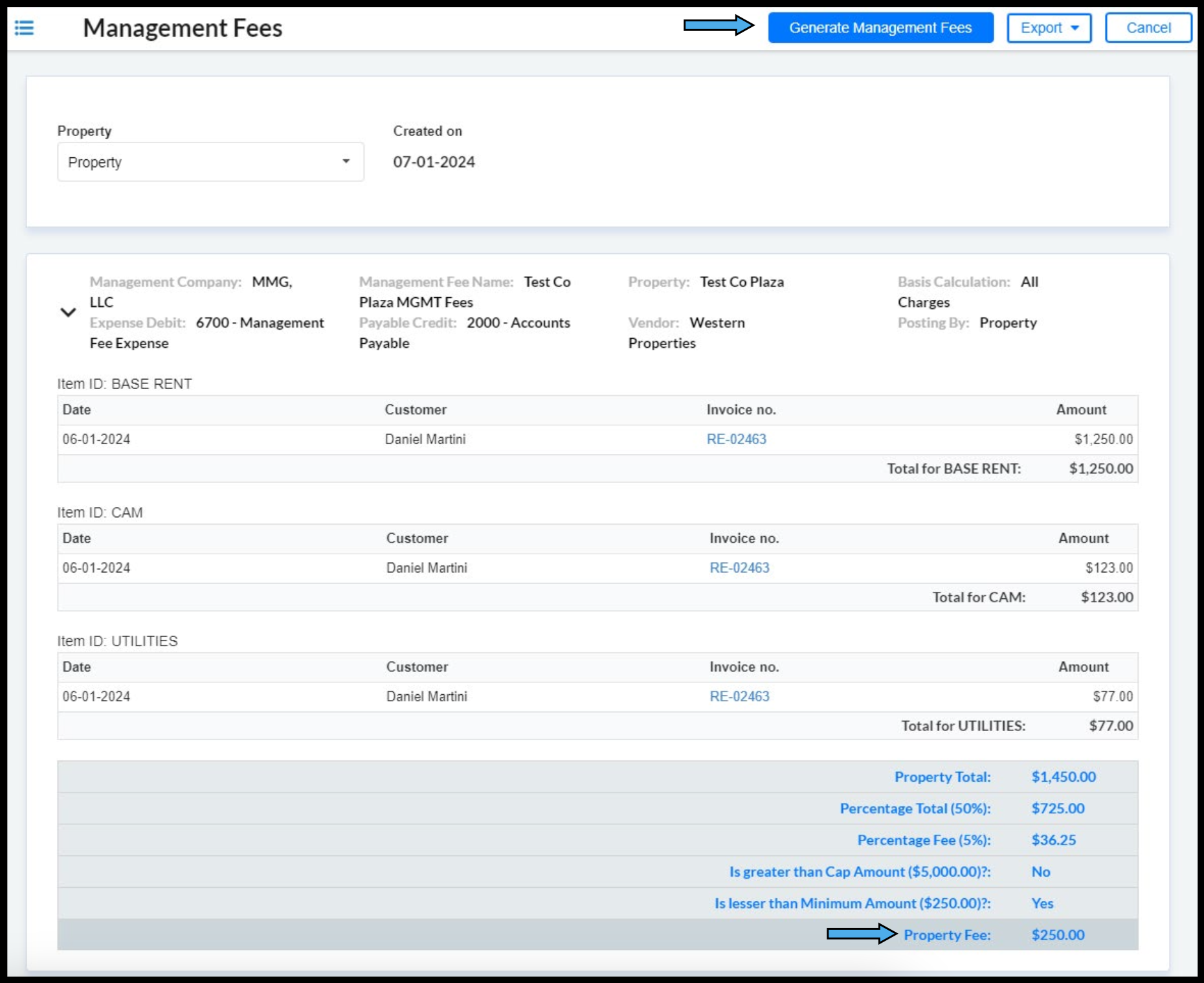Click the Cap Amount answer No
1204x983 pixels.
[x=1040, y=872]
